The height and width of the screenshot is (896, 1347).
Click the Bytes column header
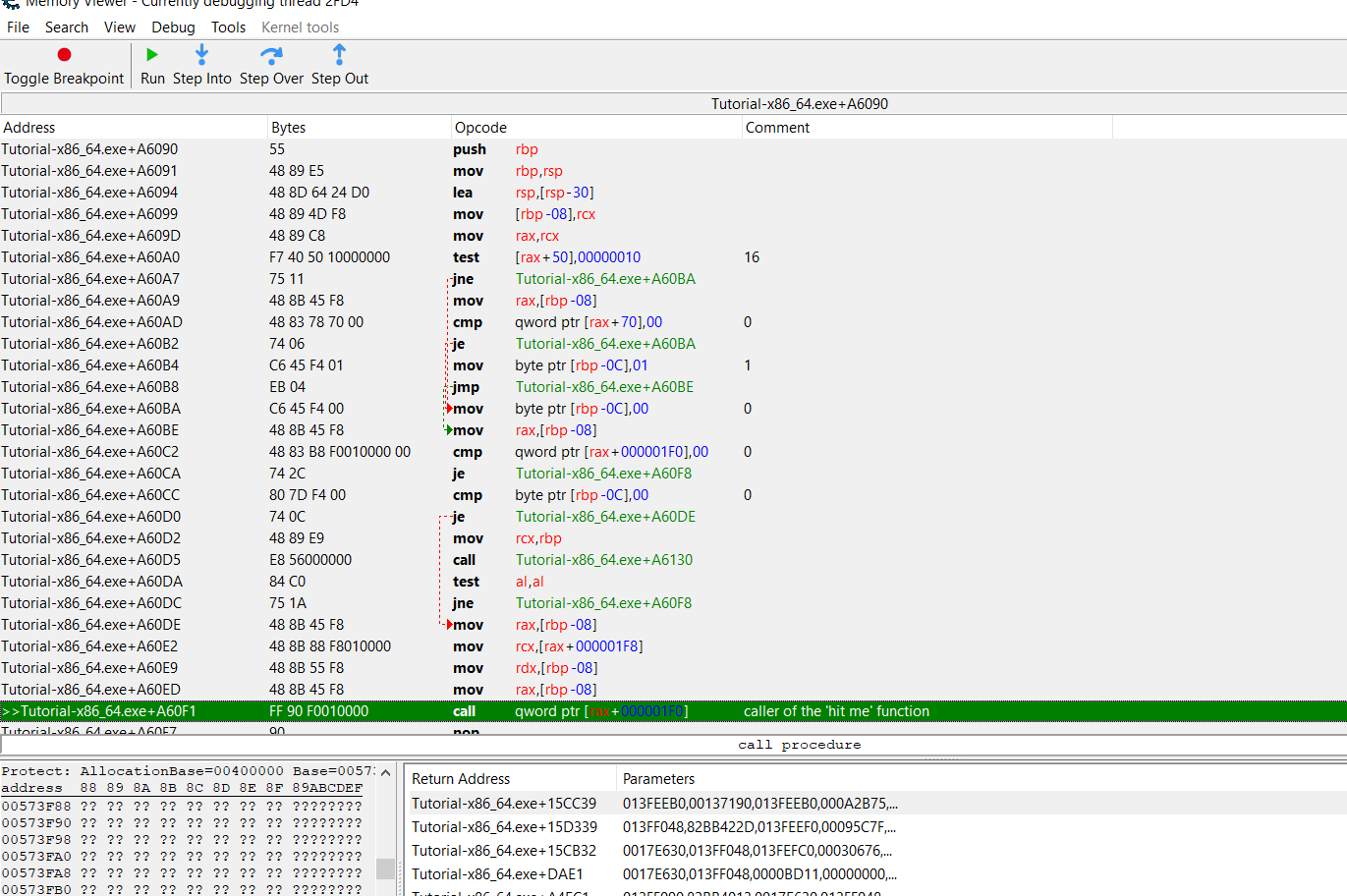pyautogui.click(x=288, y=128)
